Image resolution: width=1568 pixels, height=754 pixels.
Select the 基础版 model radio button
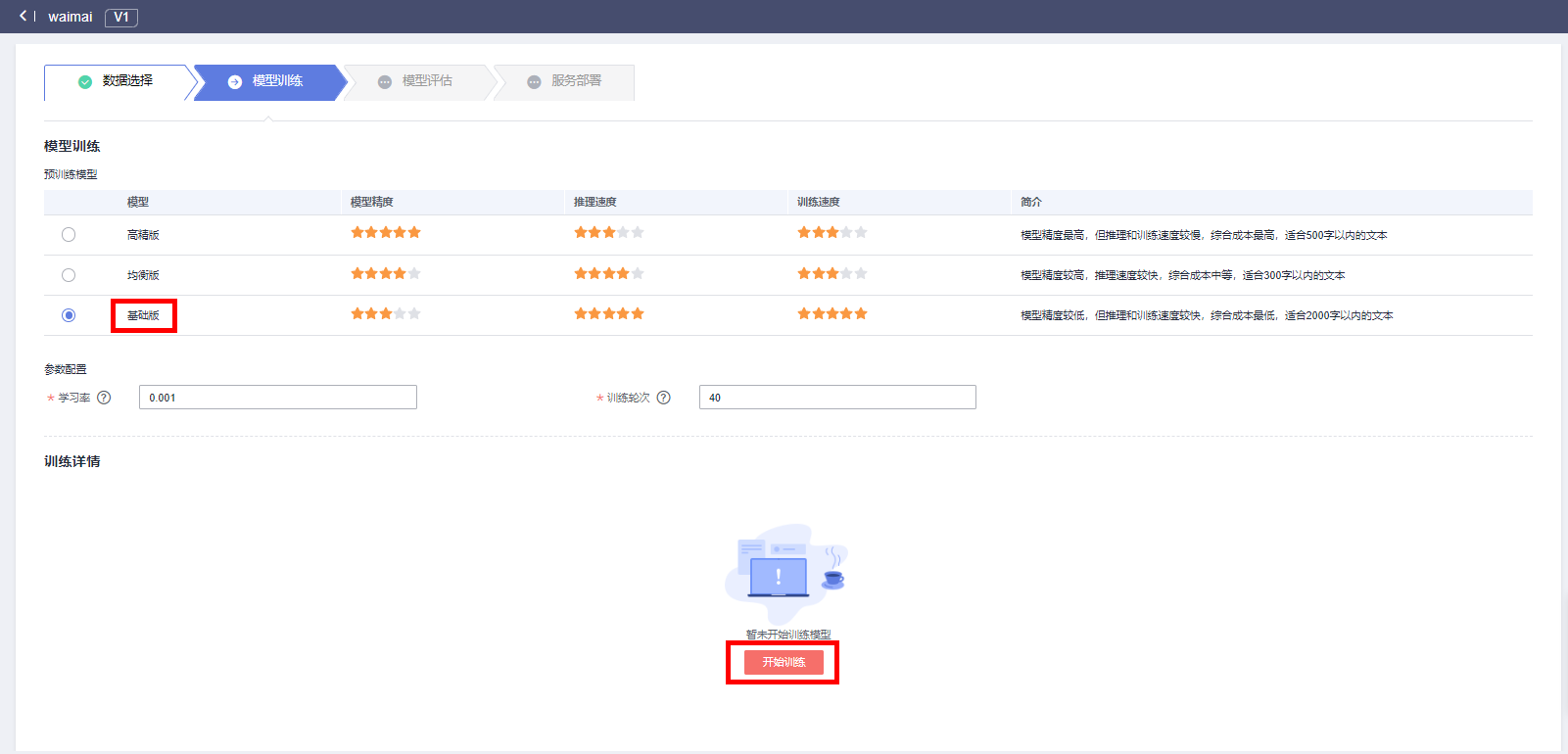pyautogui.click(x=69, y=315)
